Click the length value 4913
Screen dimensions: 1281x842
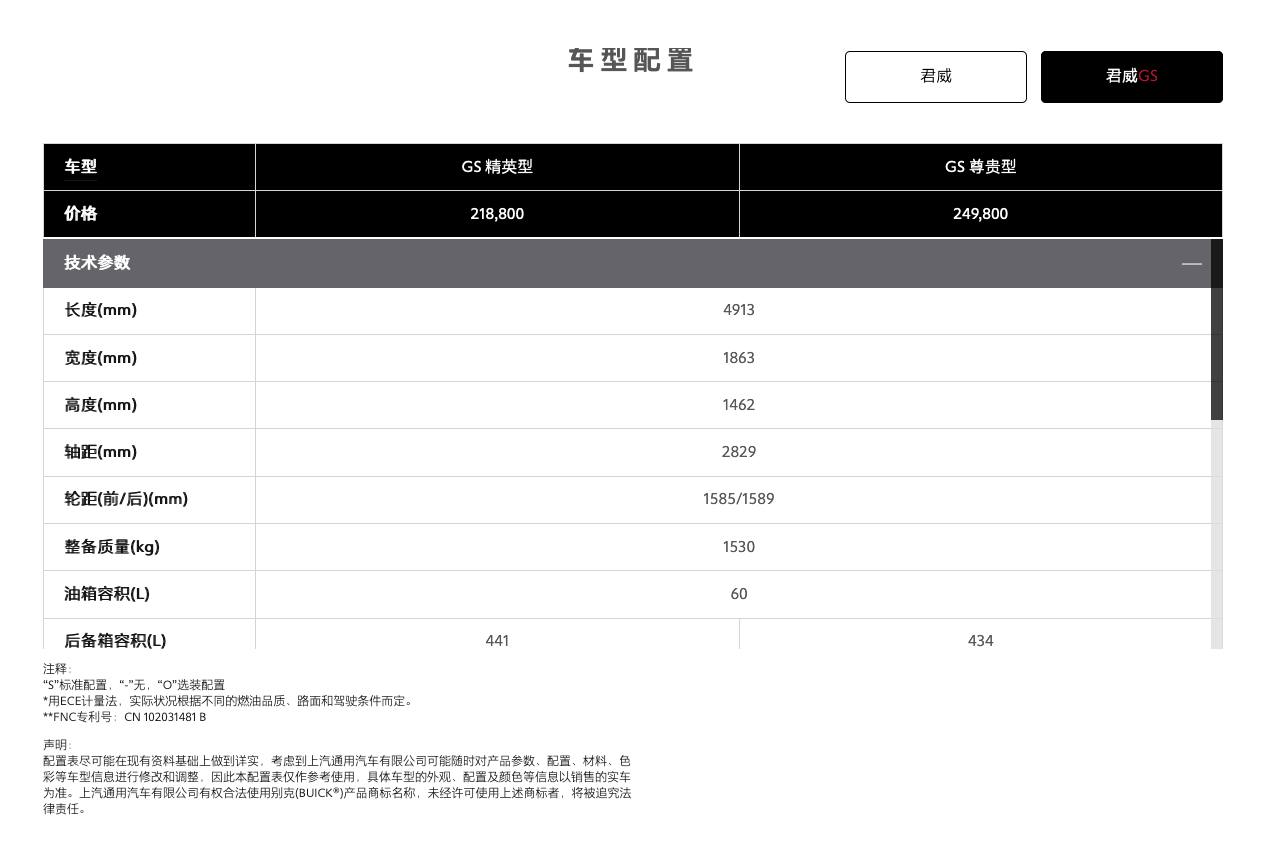(x=739, y=310)
